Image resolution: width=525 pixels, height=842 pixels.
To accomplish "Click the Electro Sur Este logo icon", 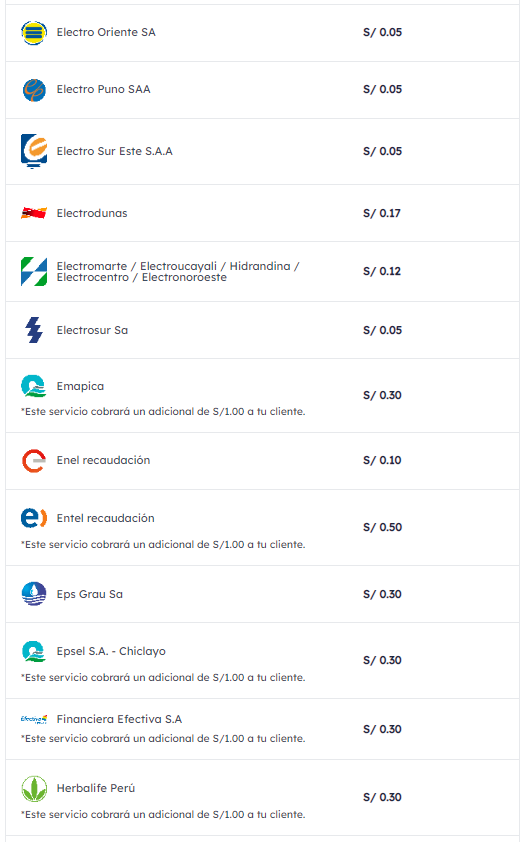I will click(34, 151).
